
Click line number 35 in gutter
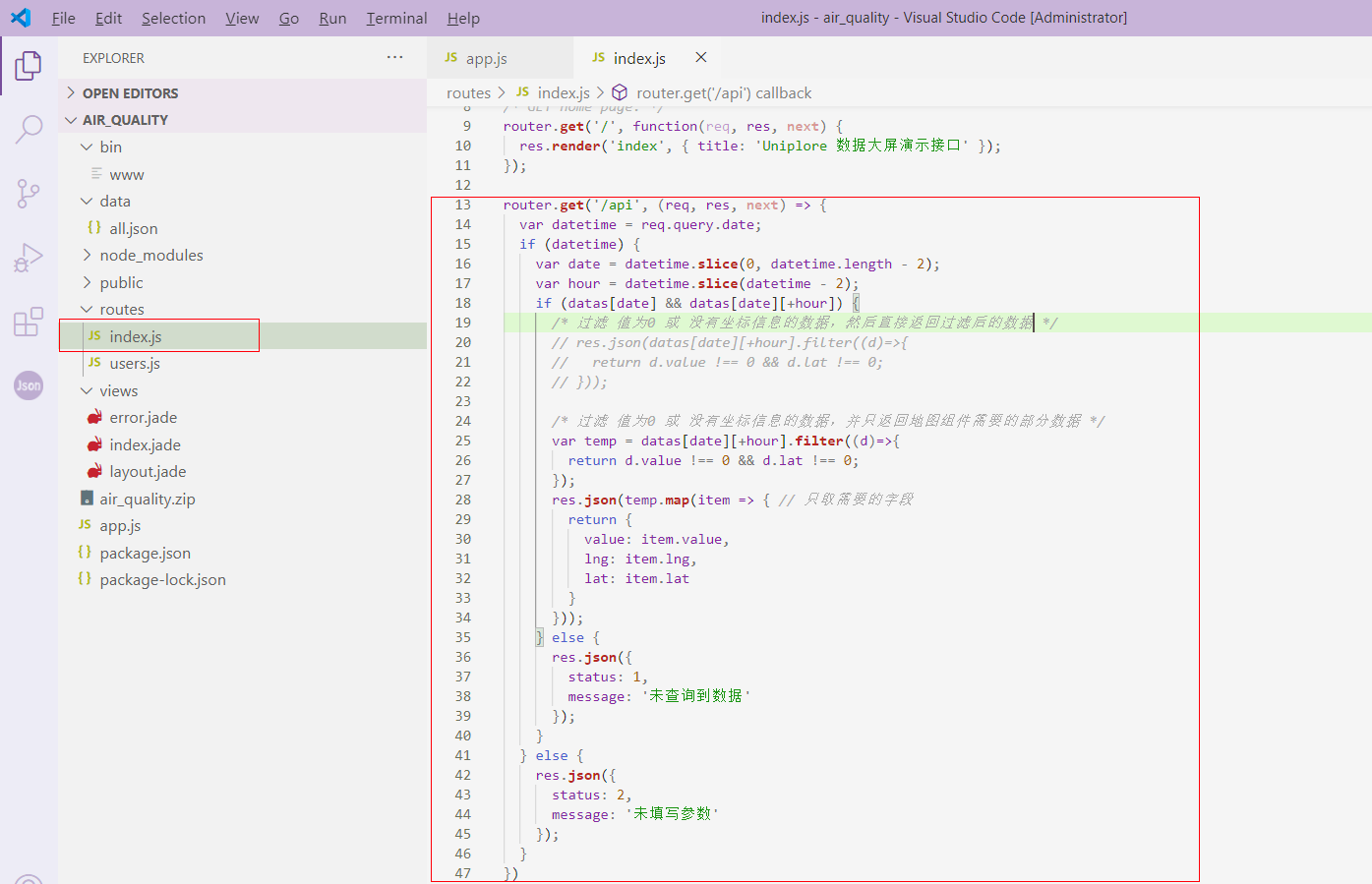463,637
